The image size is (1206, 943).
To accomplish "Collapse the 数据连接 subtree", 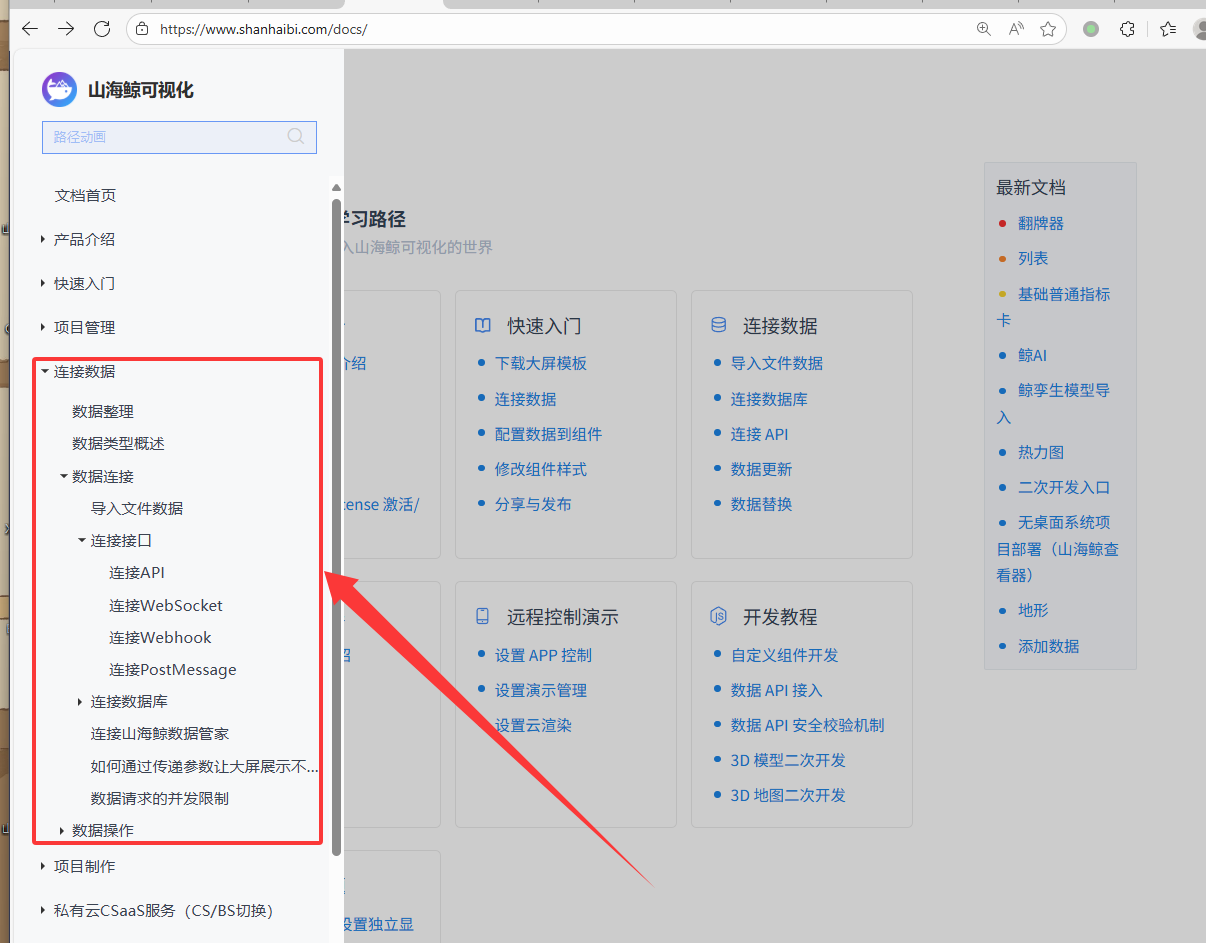I will (x=63, y=476).
